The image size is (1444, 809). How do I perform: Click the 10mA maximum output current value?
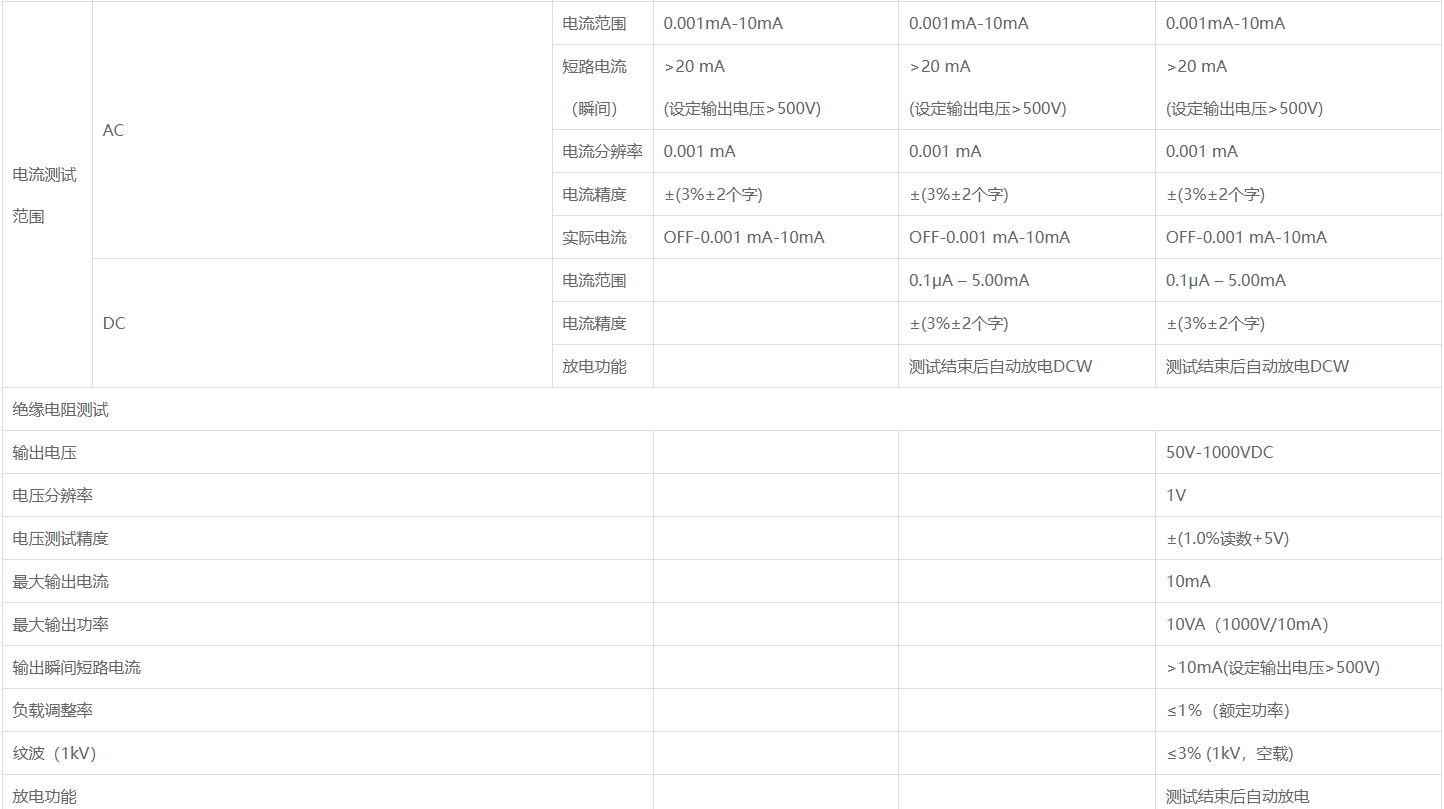[x=1188, y=581]
